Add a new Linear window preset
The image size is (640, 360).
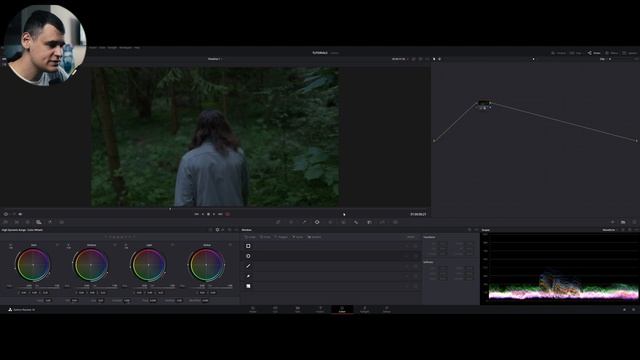coord(250,237)
